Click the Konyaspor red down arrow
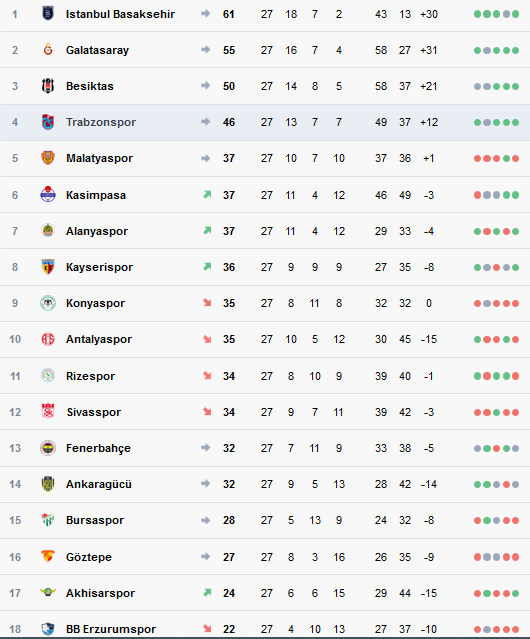This screenshot has height=639, width=530. pyautogui.click(x=207, y=303)
